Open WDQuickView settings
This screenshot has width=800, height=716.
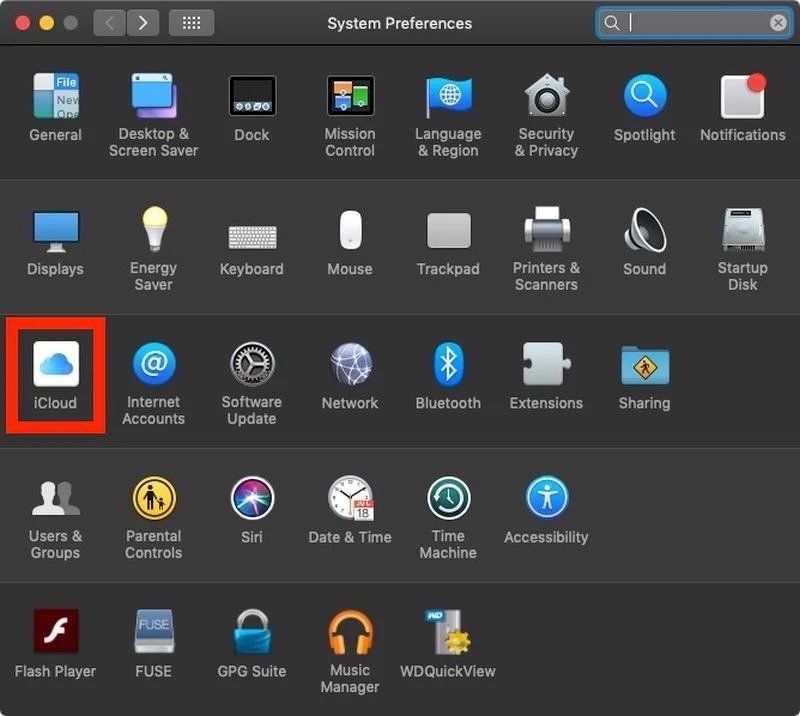448,633
